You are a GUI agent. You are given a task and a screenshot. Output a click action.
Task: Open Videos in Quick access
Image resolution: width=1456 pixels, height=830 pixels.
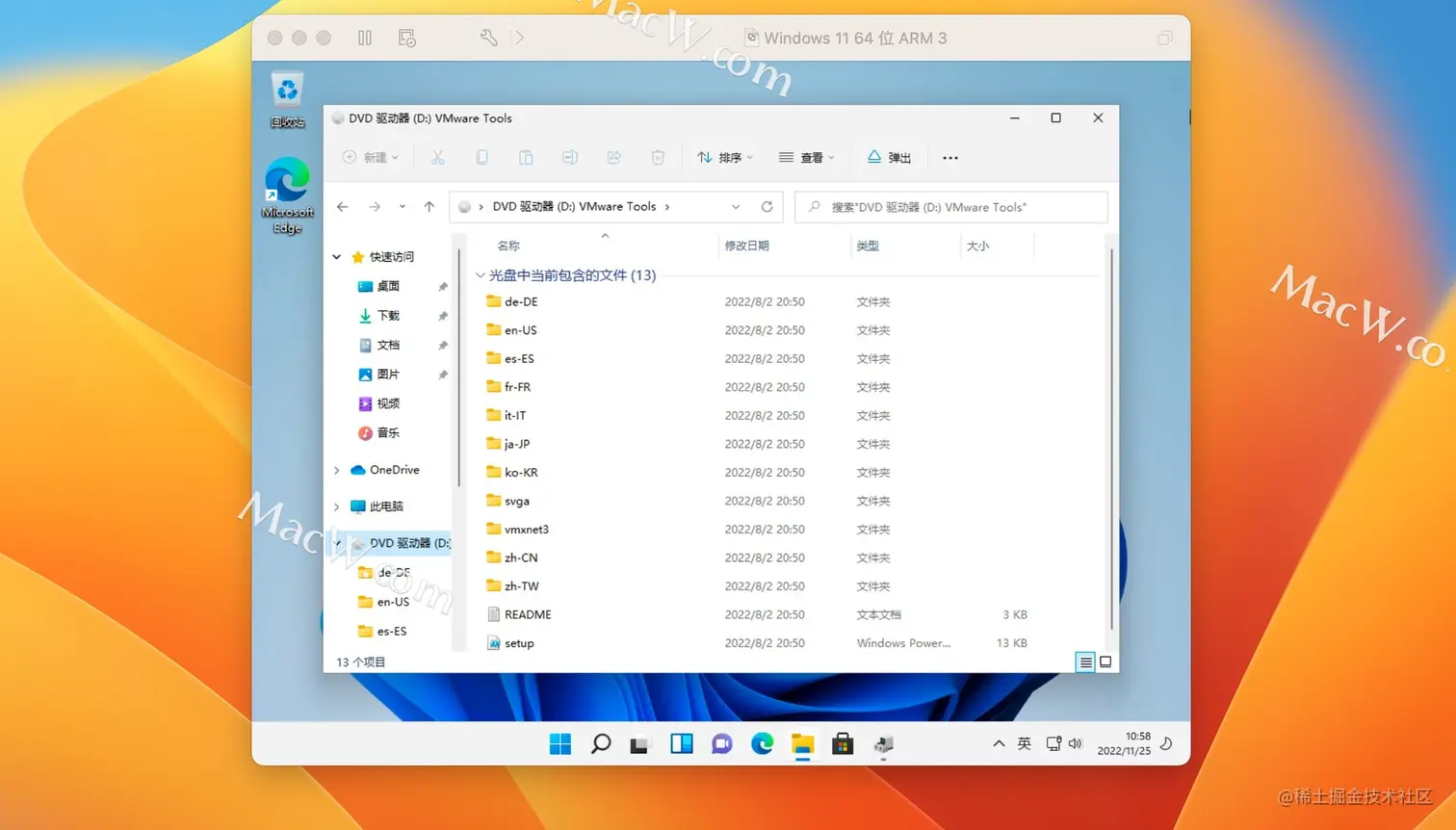point(388,403)
